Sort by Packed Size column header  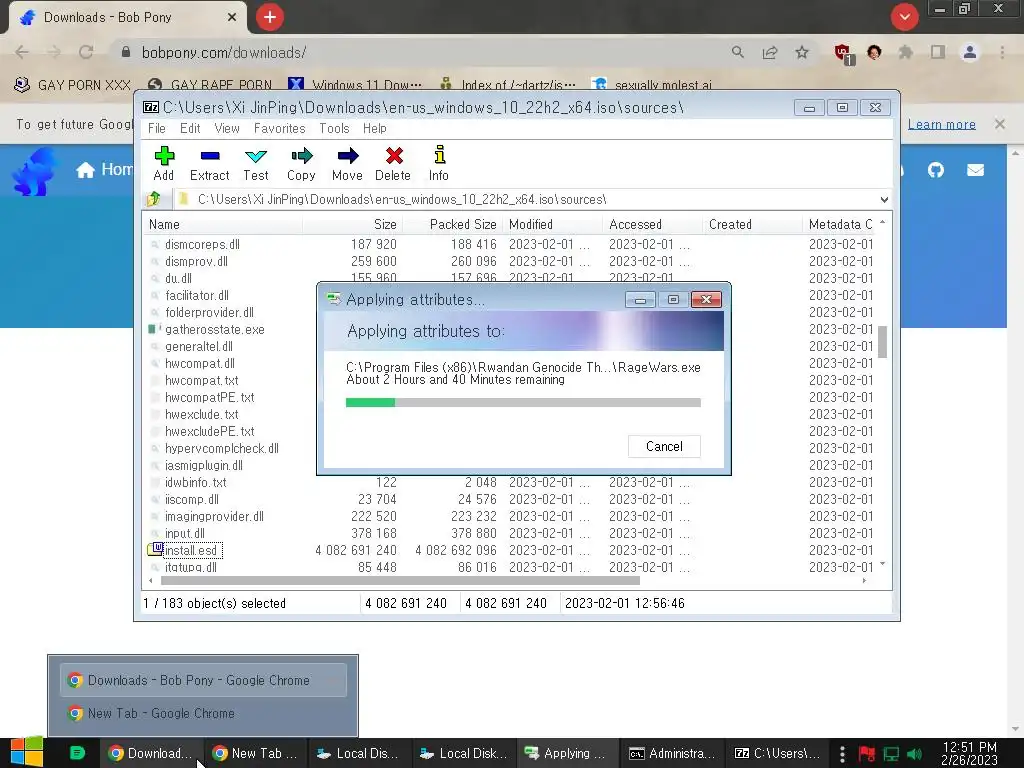point(463,224)
